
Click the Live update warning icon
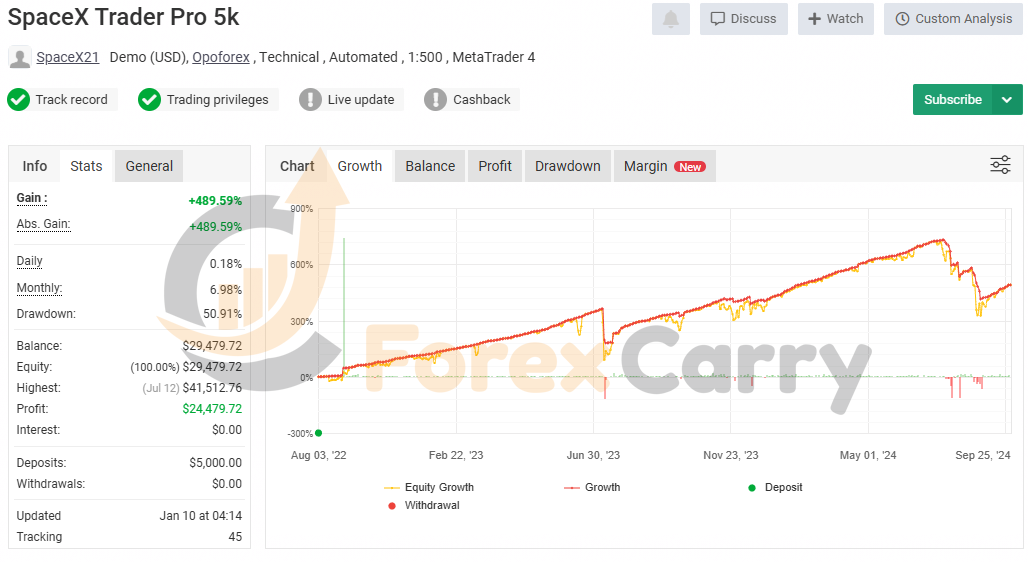(x=310, y=100)
